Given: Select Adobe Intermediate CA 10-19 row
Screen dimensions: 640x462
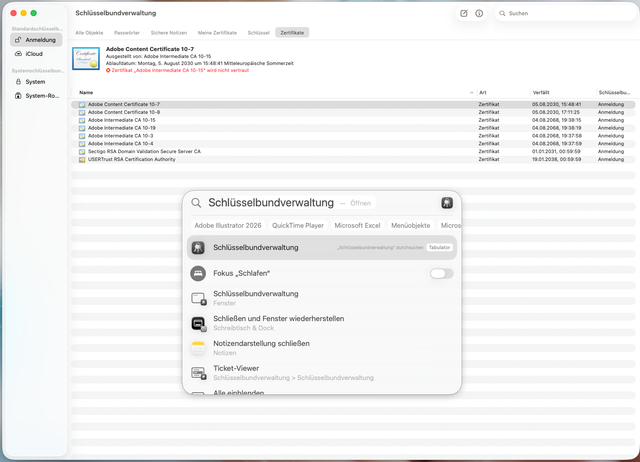Looking at the screenshot, I should point(353,128).
